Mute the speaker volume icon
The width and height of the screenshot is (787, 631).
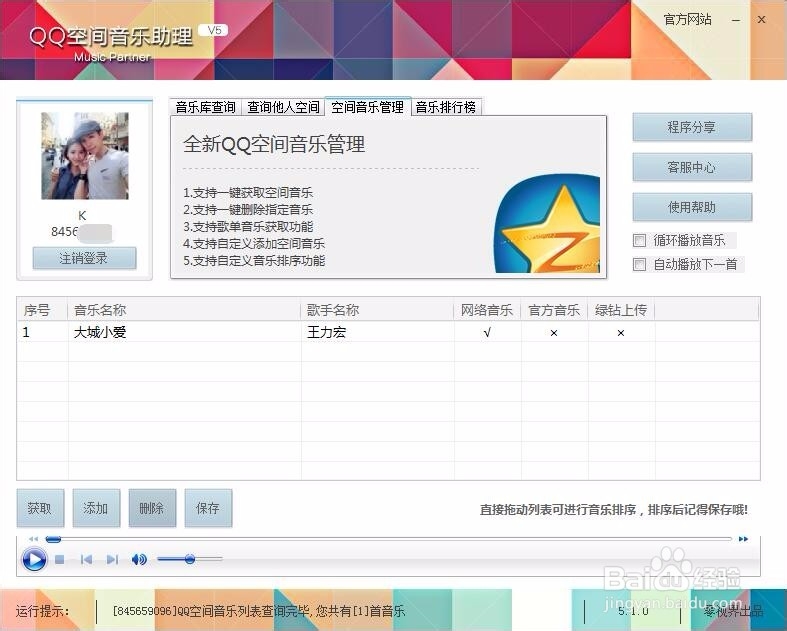[139, 559]
